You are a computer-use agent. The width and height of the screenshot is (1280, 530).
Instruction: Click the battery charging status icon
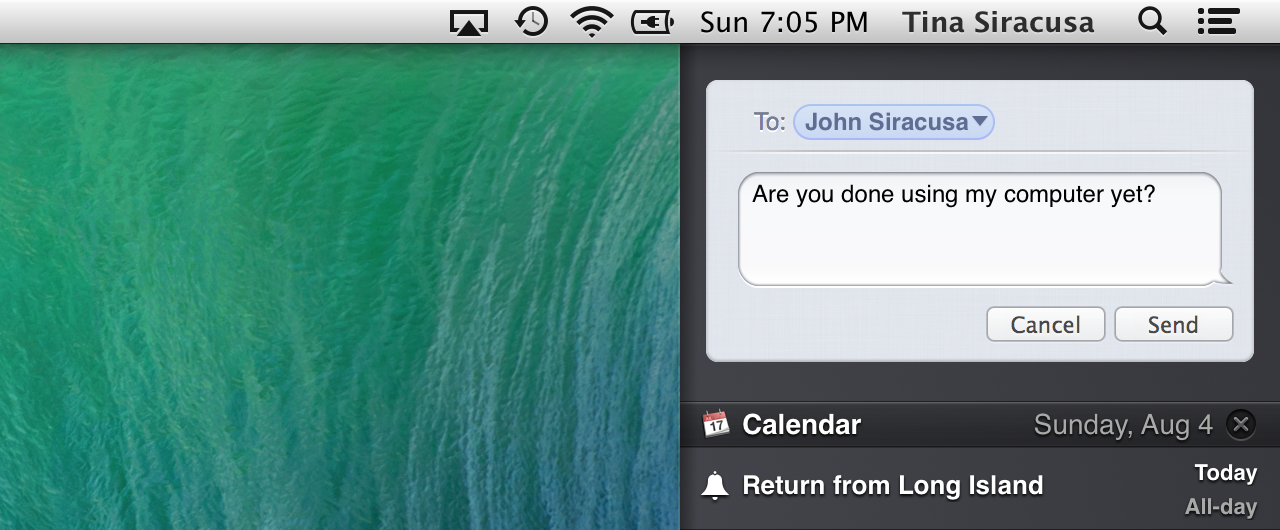653,22
